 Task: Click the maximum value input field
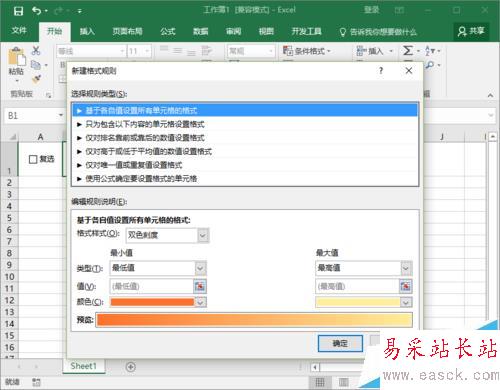(x=357, y=286)
